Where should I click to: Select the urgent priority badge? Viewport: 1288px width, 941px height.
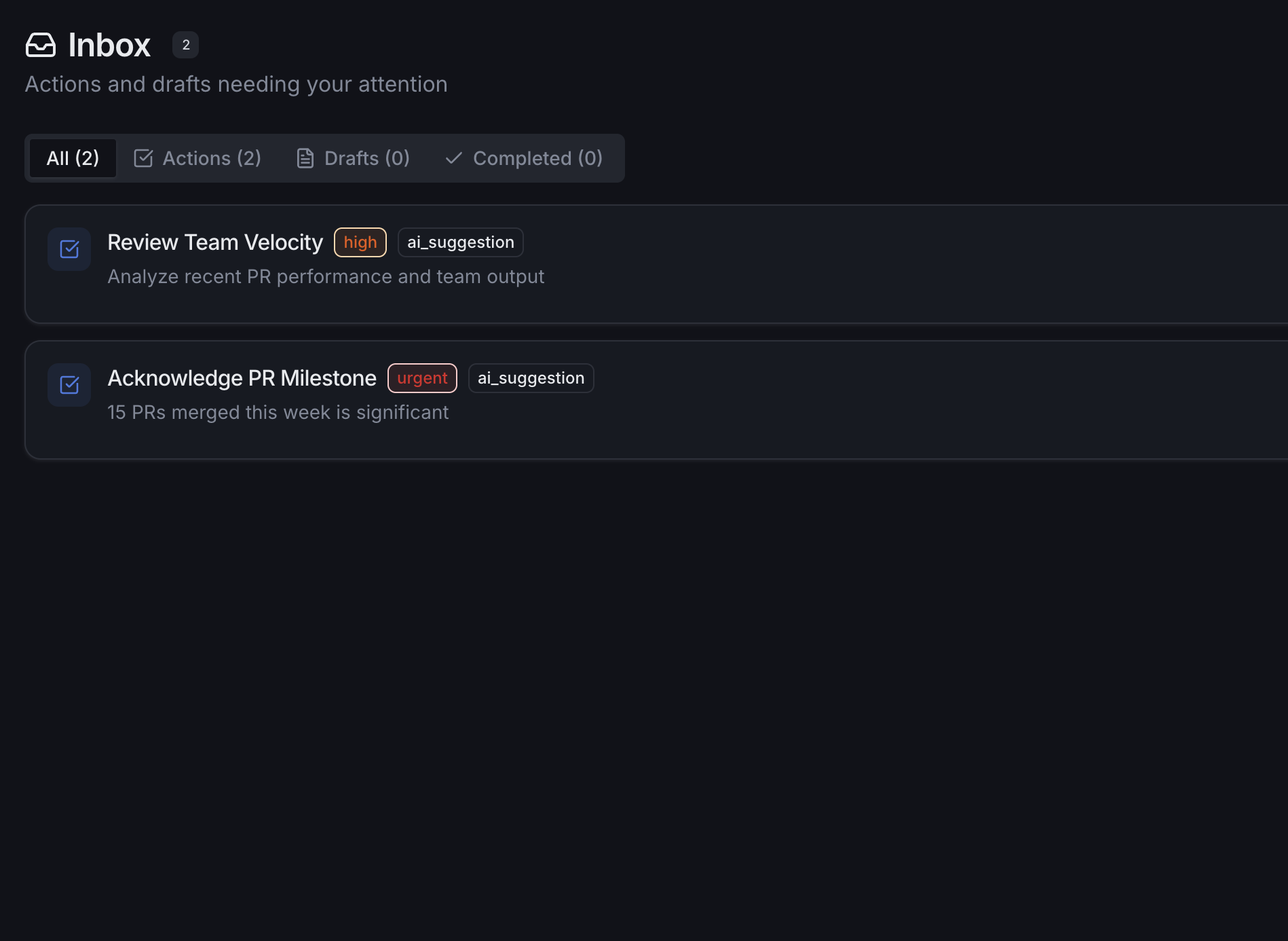422,377
